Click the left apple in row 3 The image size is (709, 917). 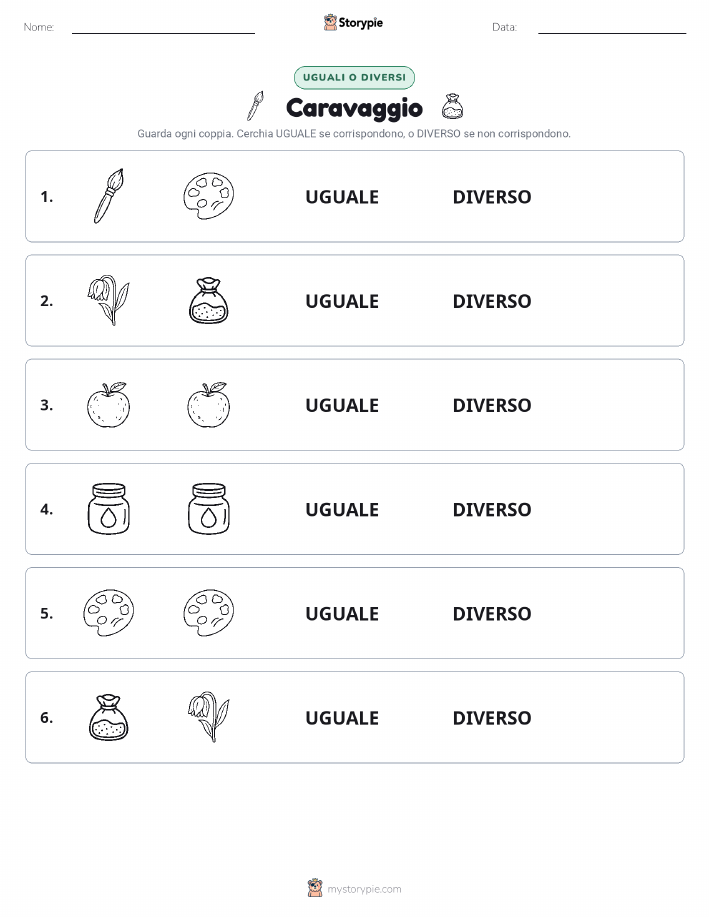(x=109, y=405)
